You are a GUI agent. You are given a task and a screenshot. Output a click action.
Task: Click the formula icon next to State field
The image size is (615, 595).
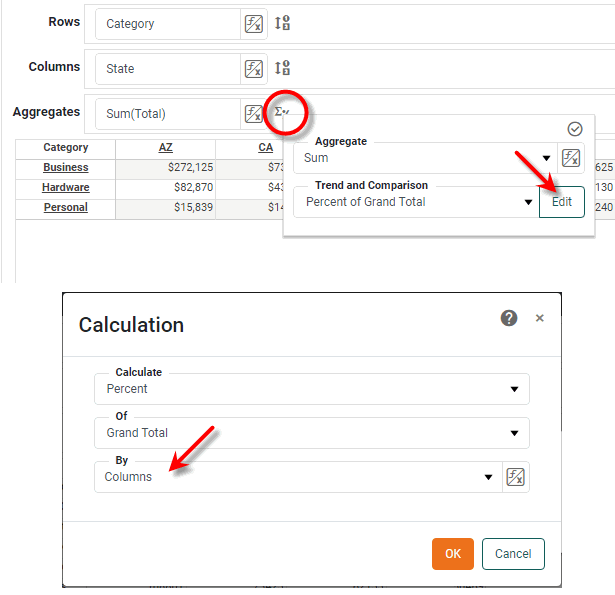[x=254, y=69]
